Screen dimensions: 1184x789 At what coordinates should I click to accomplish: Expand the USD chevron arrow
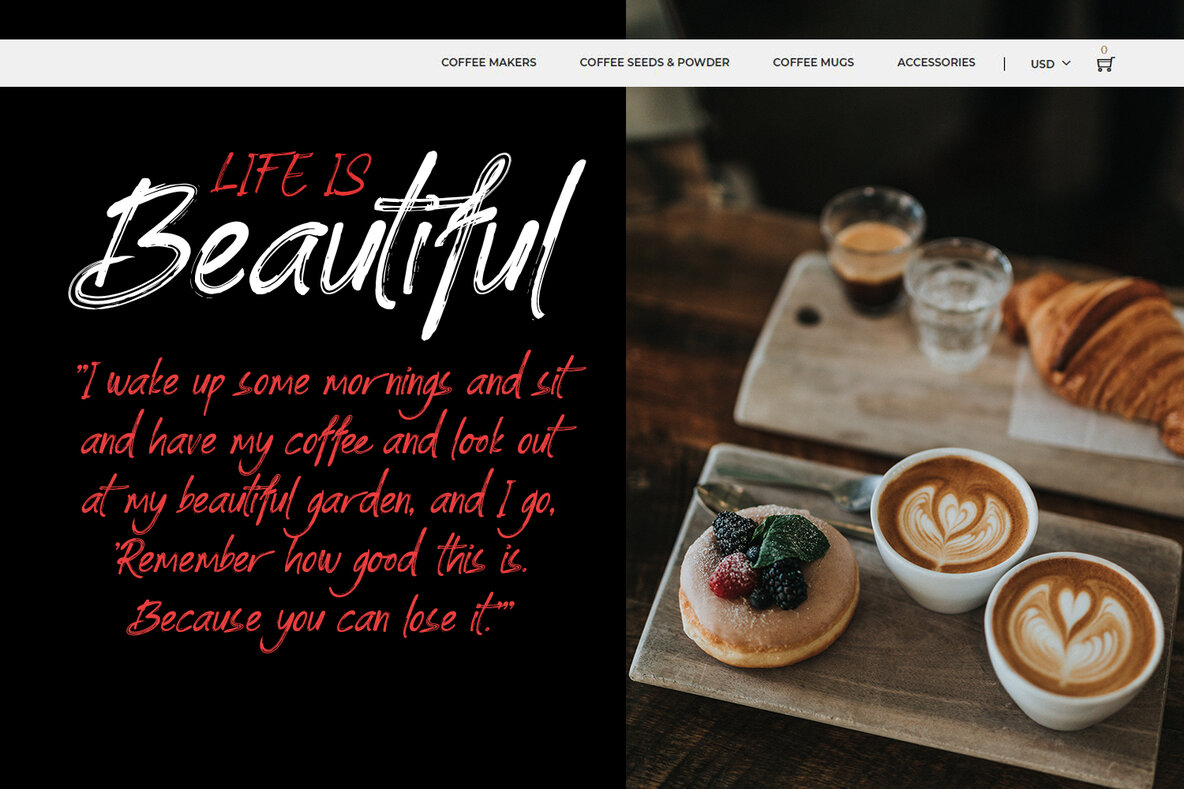[x=1066, y=63]
